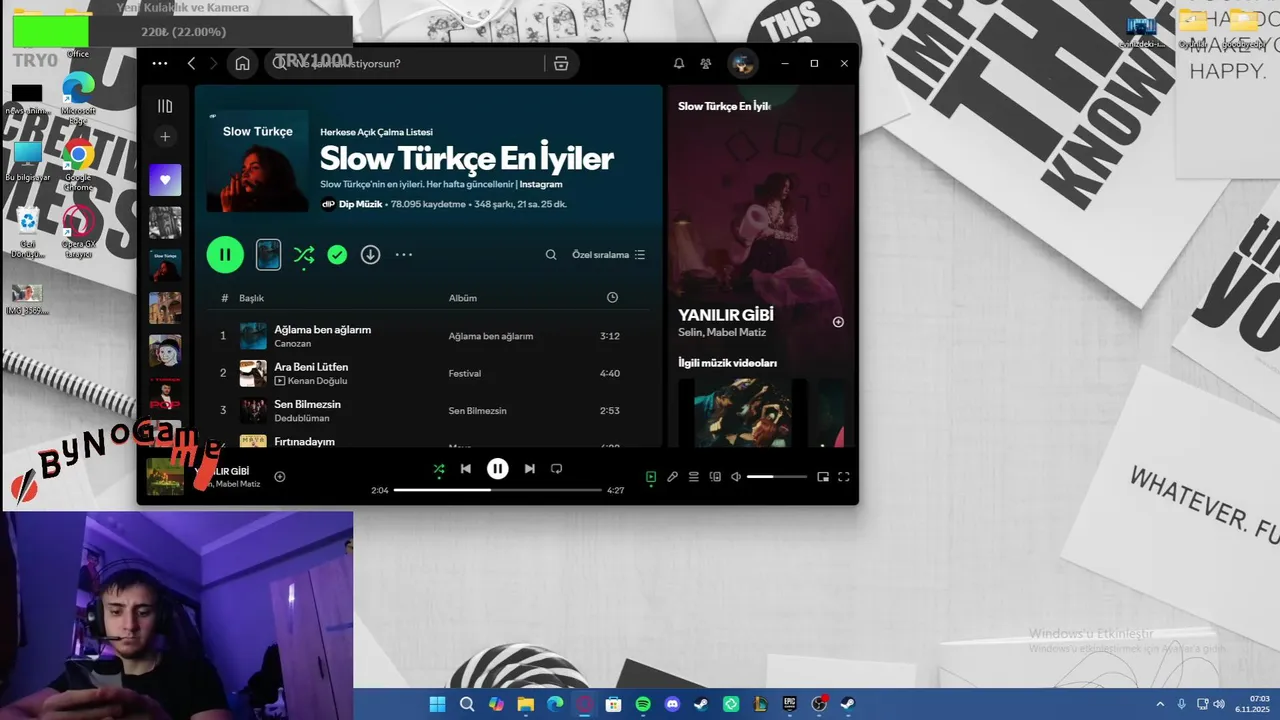Open Liked Songs heart playlist

[165, 180]
